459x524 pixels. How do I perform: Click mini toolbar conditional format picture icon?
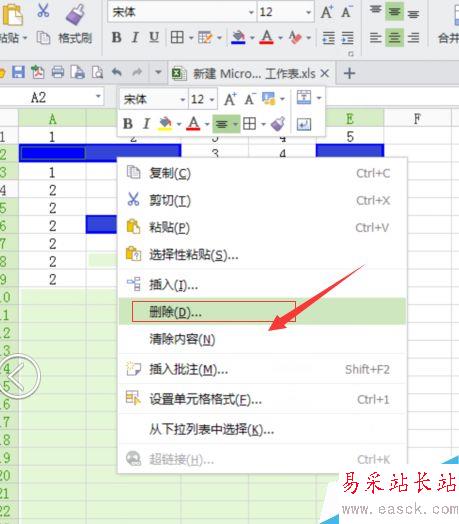coord(269,98)
